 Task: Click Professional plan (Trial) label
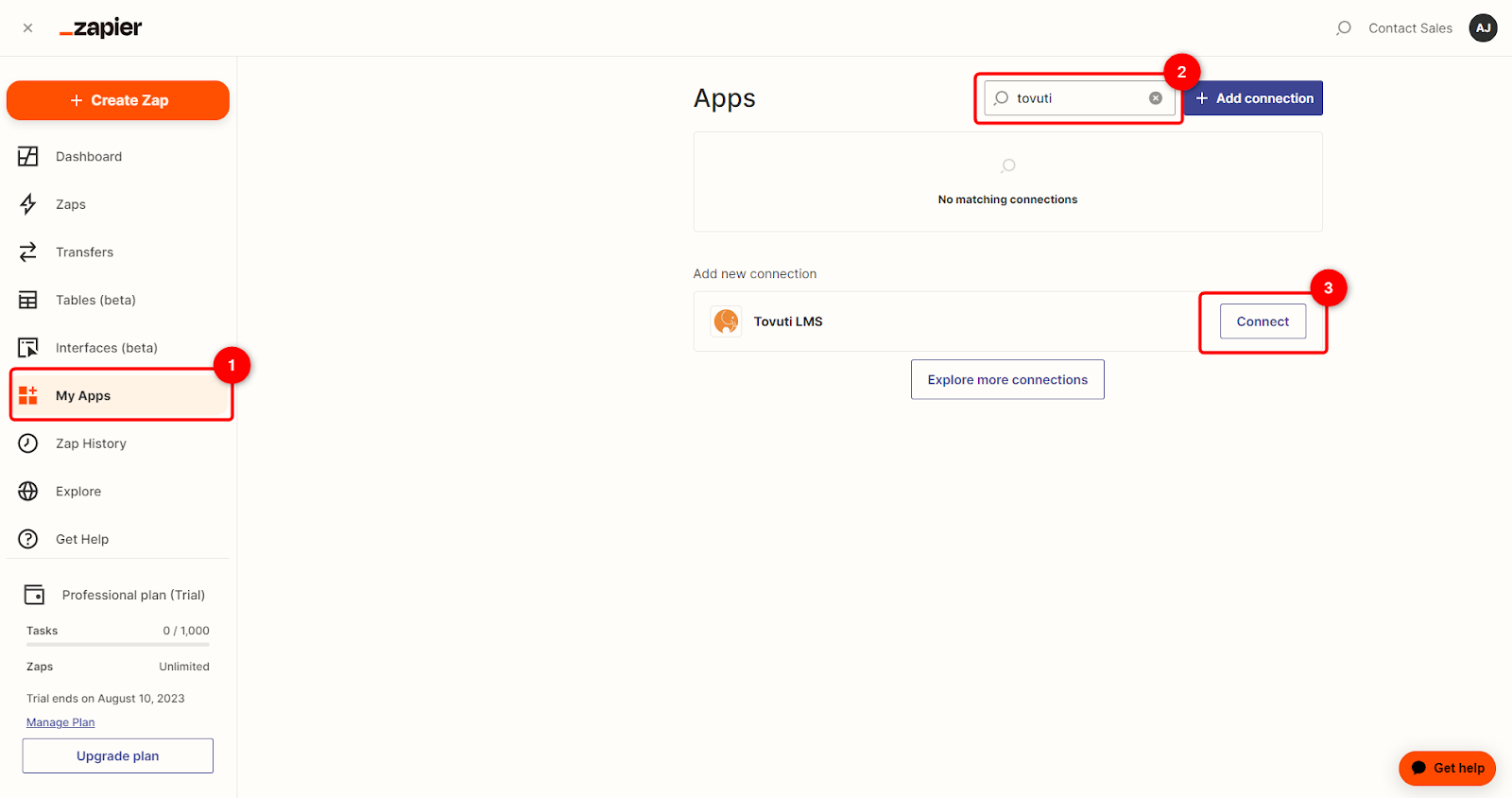pos(133,595)
